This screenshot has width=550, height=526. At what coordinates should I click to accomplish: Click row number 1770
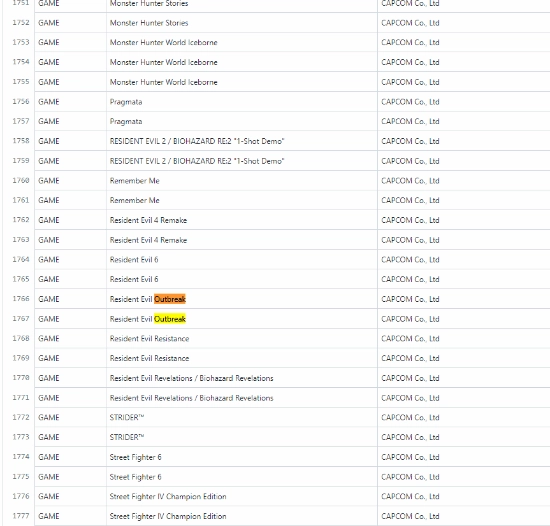point(21,378)
